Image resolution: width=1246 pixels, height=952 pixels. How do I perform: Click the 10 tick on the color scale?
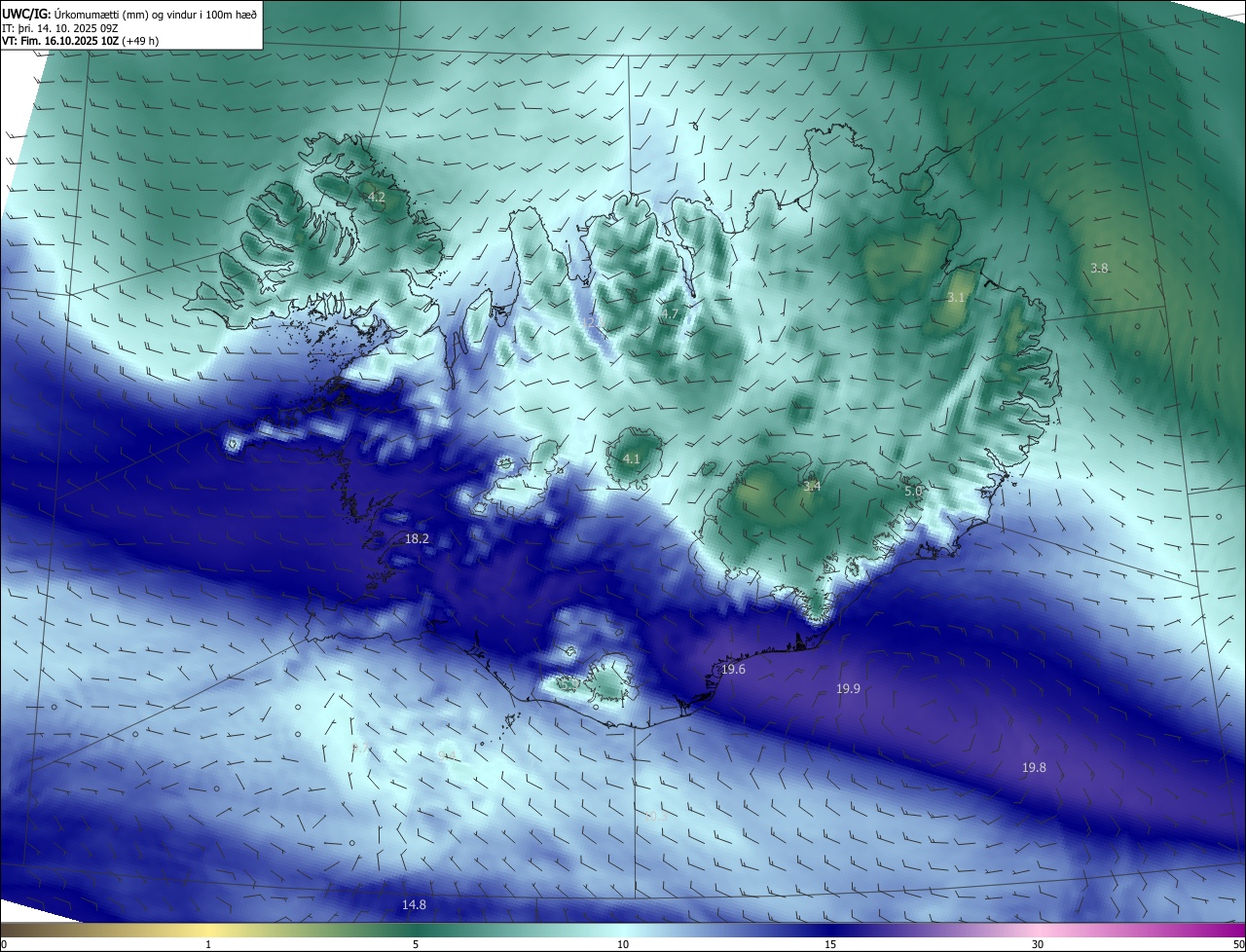coord(623,944)
